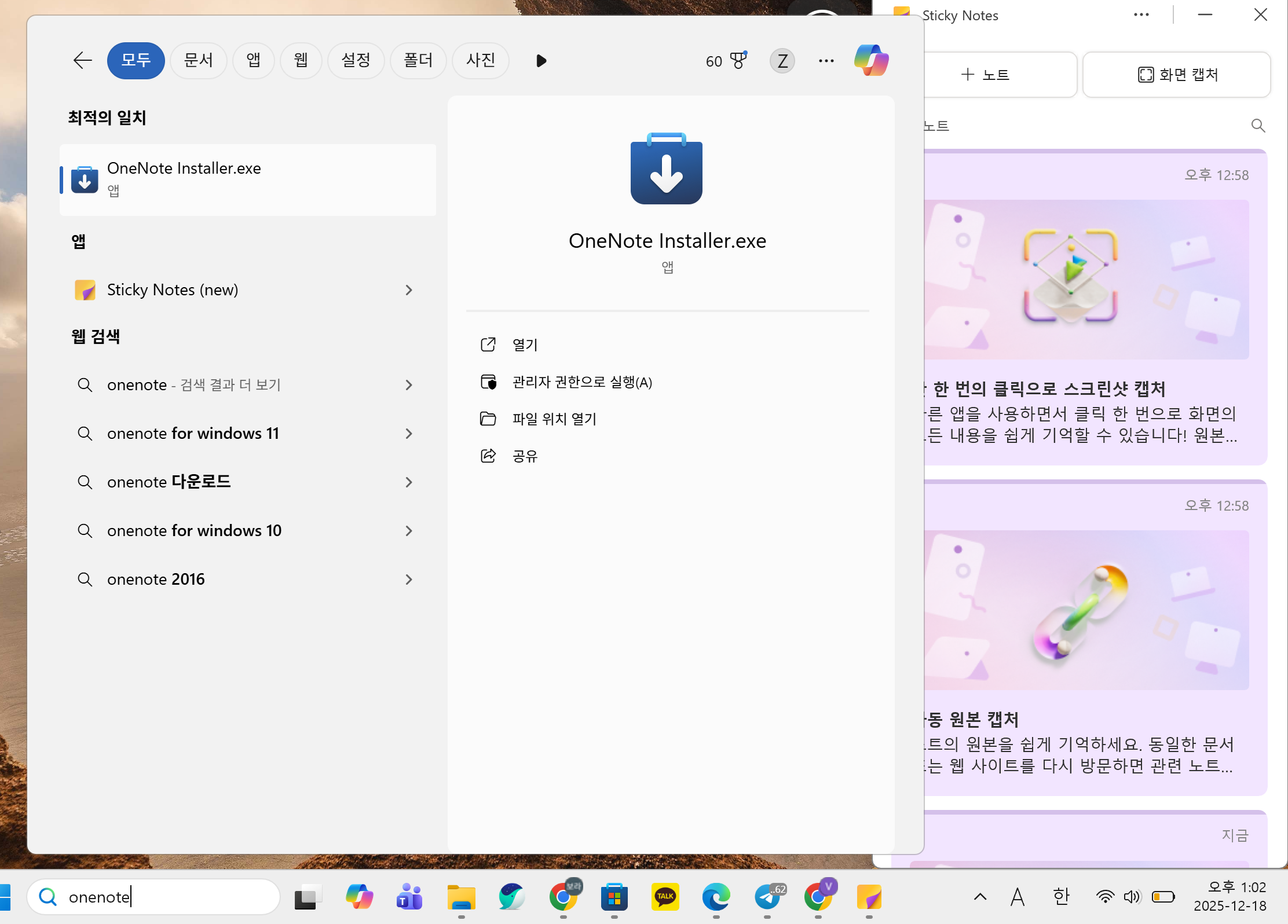The width and height of the screenshot is (1288, 924).
Task: Open Sticky Notes title bar ellipsis menu
Action: (x=1141, y=15)
